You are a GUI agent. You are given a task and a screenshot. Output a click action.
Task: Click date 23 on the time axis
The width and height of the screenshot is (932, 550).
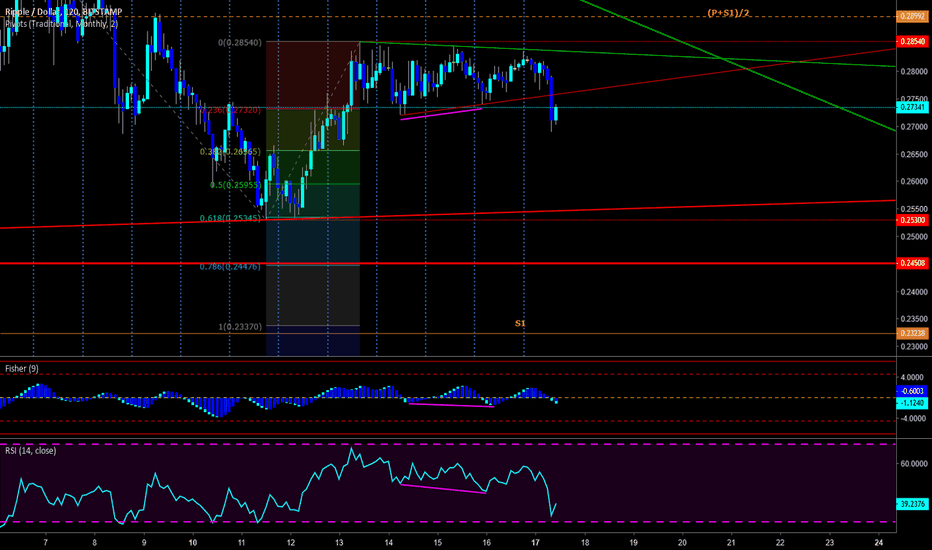(830, 542)
